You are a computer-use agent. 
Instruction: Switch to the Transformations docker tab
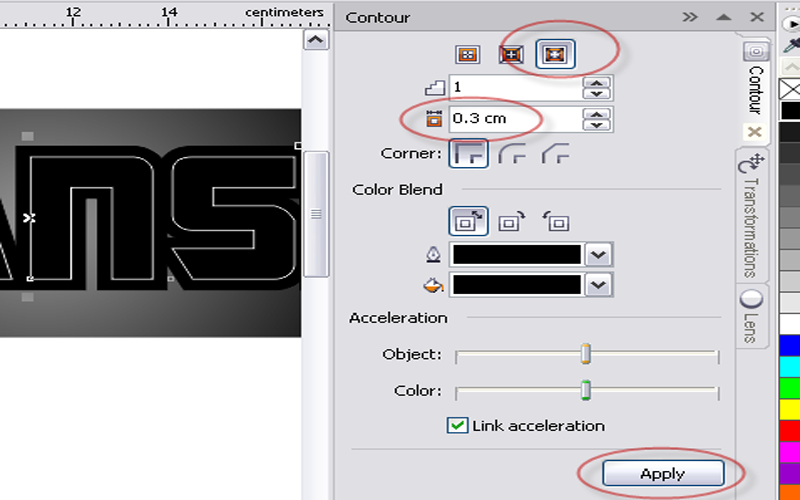(x=752, y=215)
